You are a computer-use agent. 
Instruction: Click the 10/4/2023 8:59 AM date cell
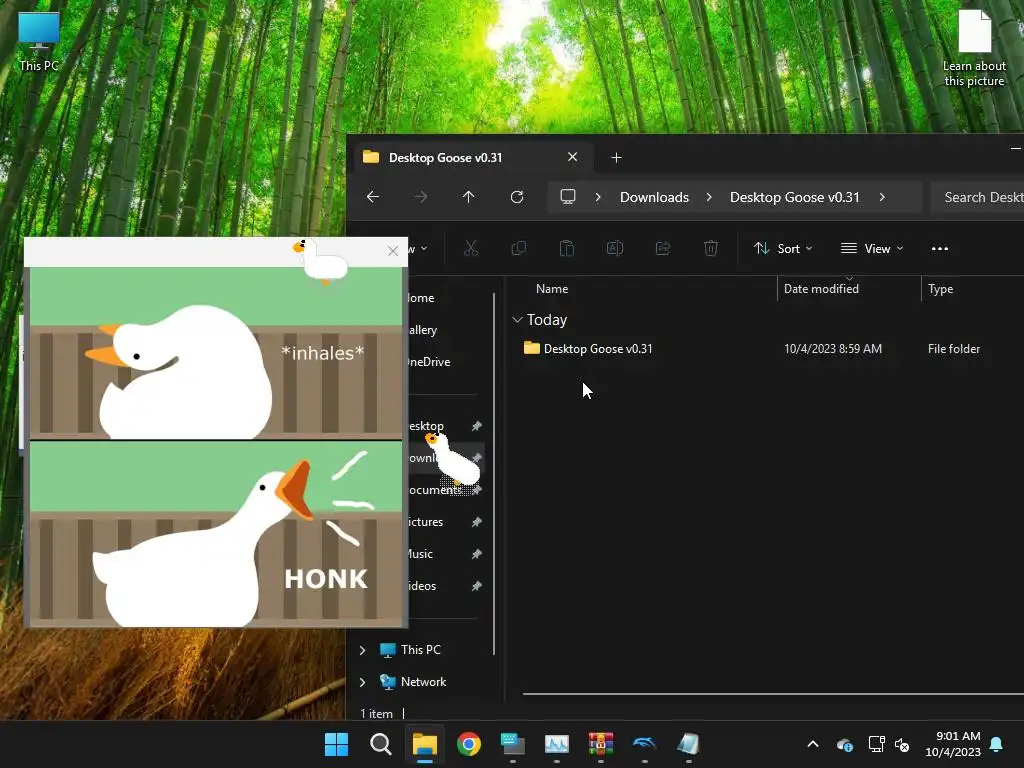833,349
